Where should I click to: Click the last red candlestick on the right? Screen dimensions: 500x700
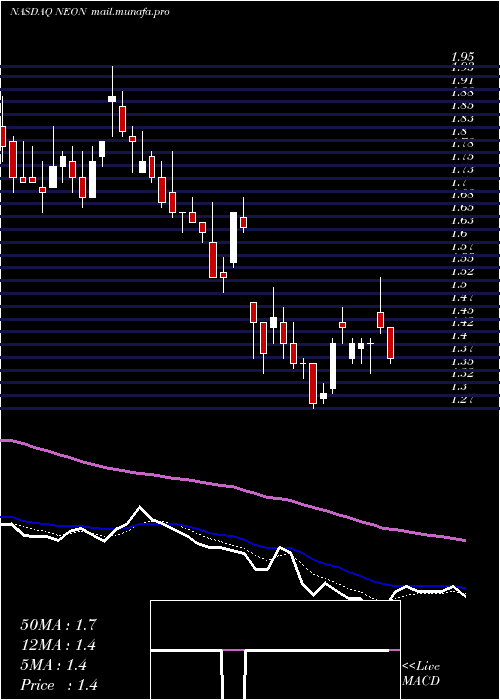[391, 343]
